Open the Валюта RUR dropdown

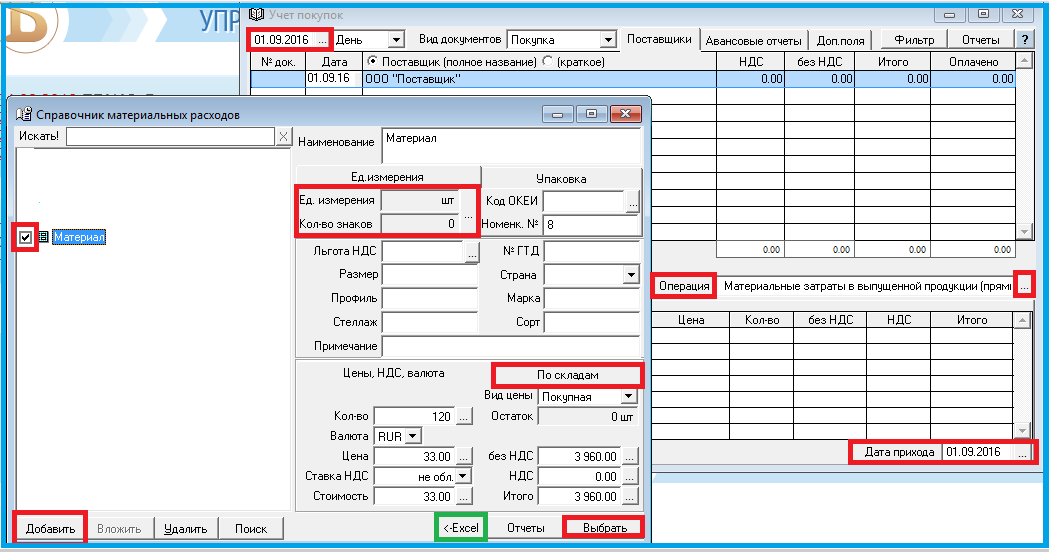coord(413,436)
